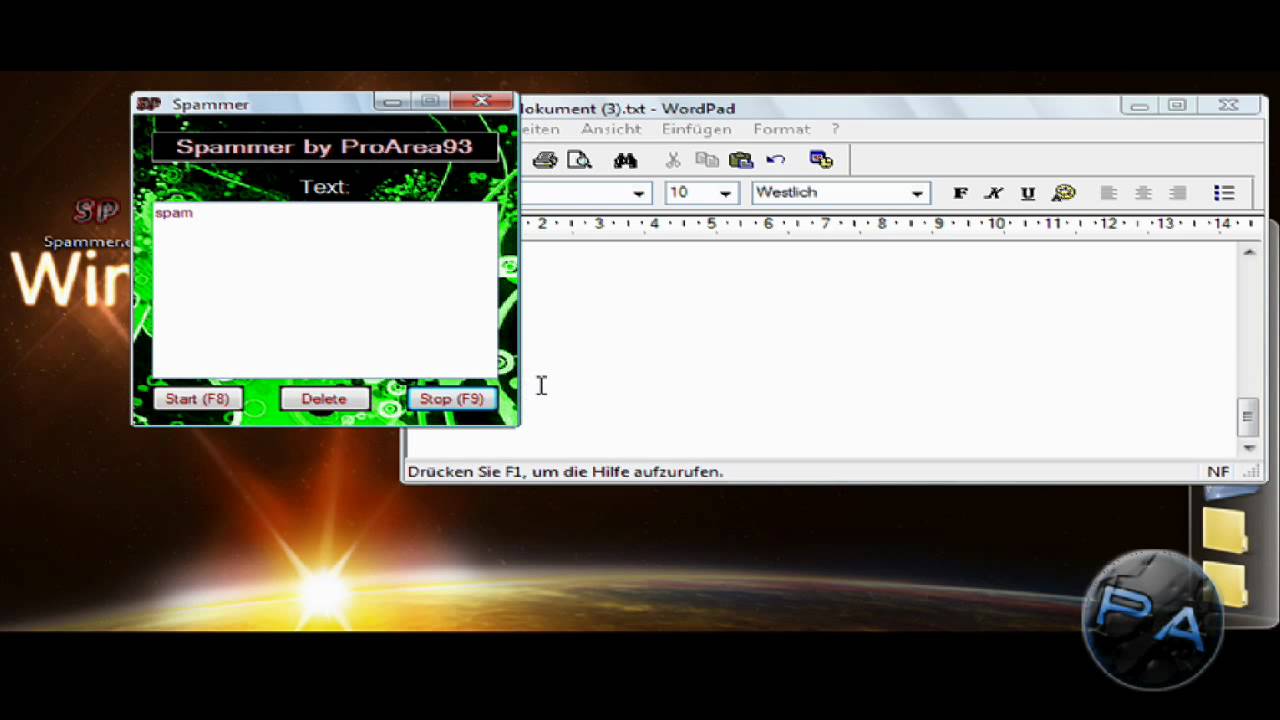Click the Date/Time insert icon
The width and height of the screenshot is (1280, 720).
pos(821,160)
